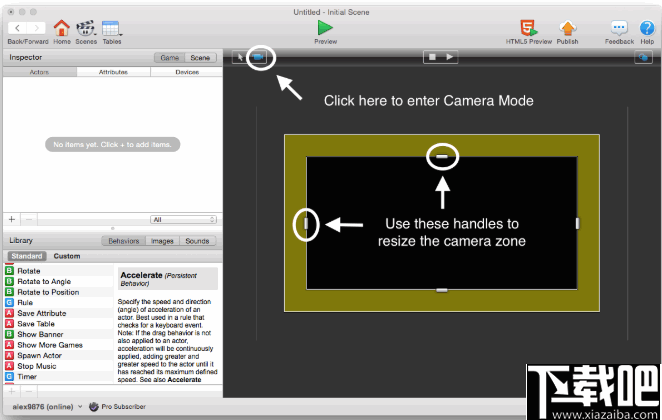This screenshot has width=662, height=420.
Task: Show Images in the Library
Action: click(162, 241)
